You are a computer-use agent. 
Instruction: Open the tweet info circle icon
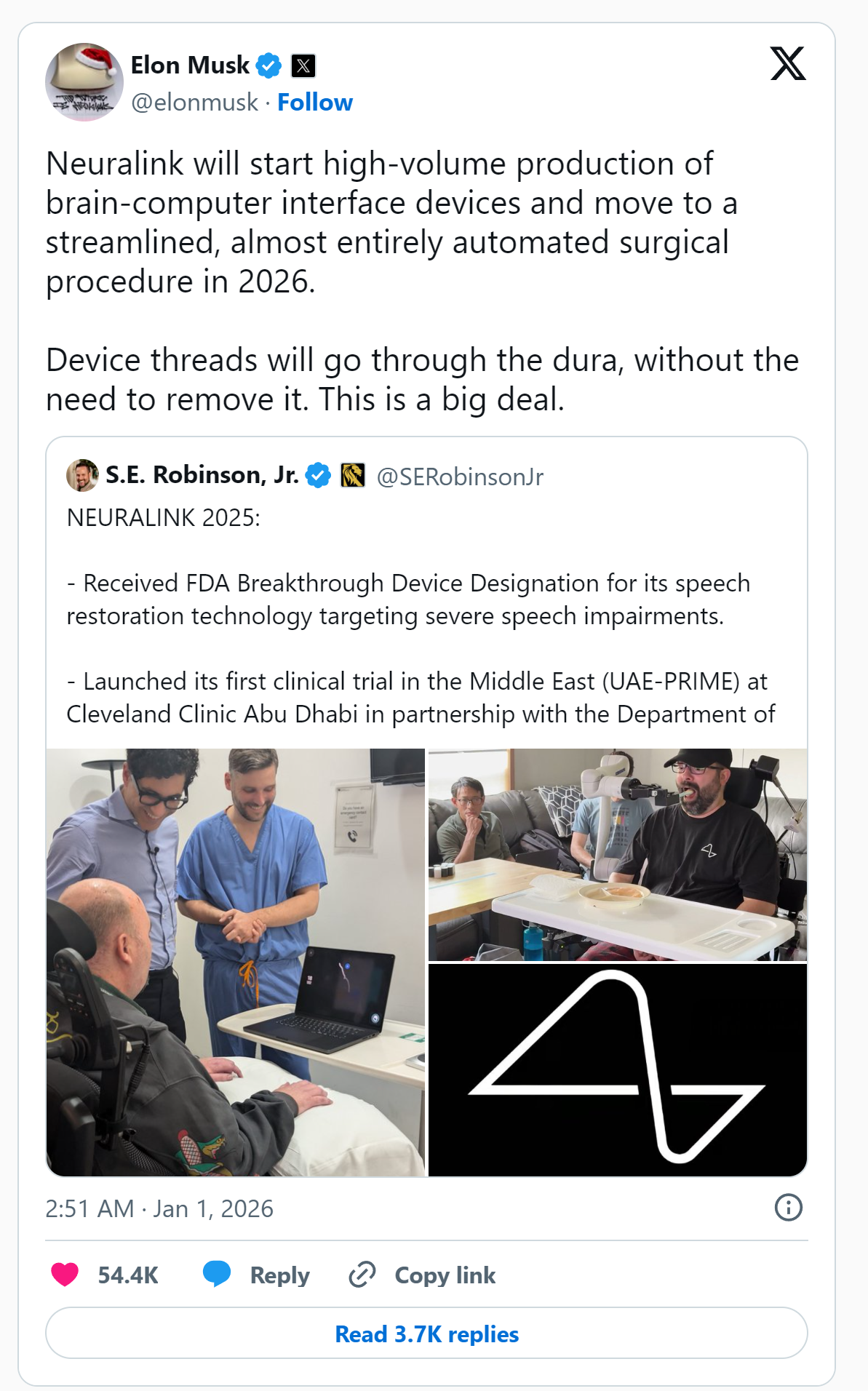click(x=788, y=1208)
